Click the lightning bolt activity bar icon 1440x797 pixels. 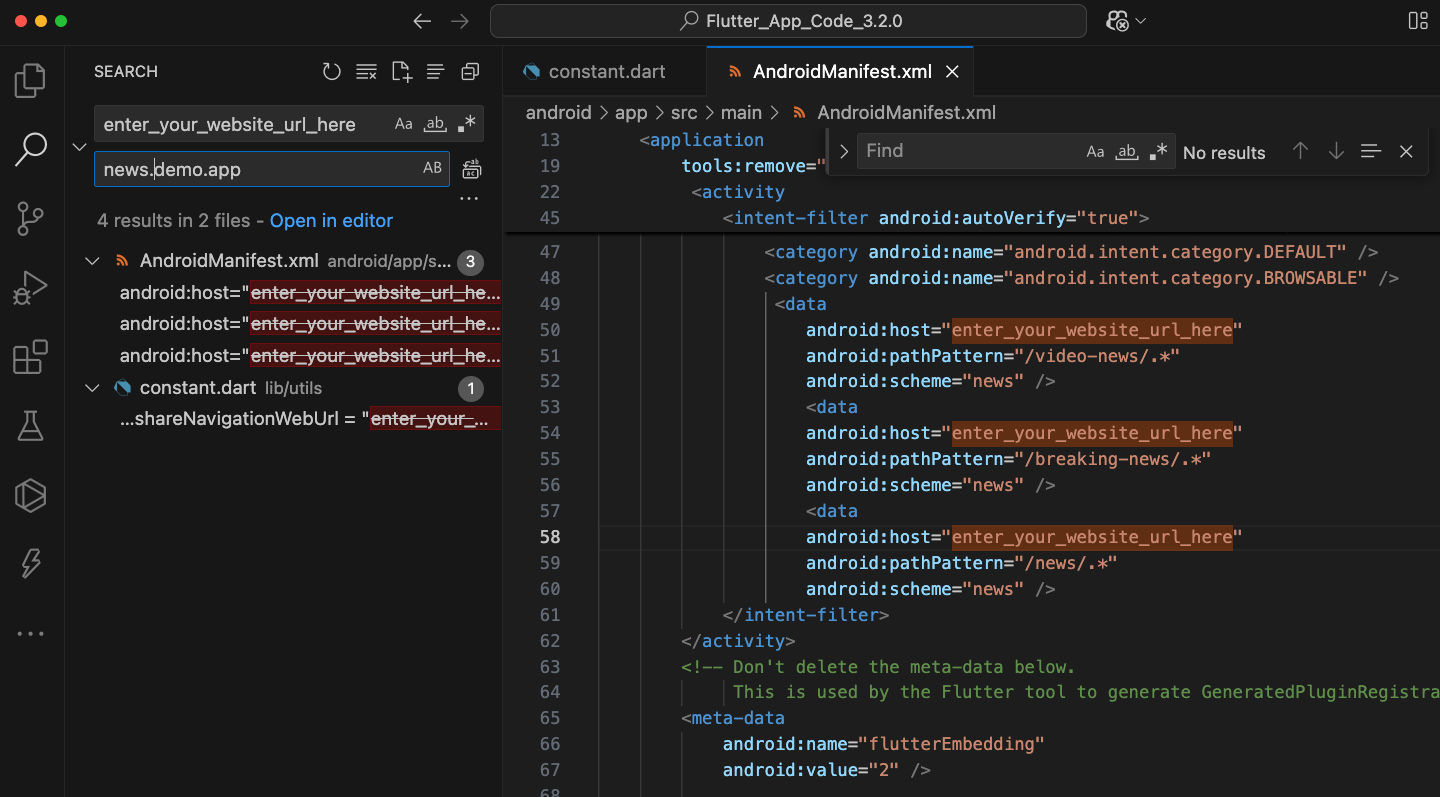(x=31, y=564)
